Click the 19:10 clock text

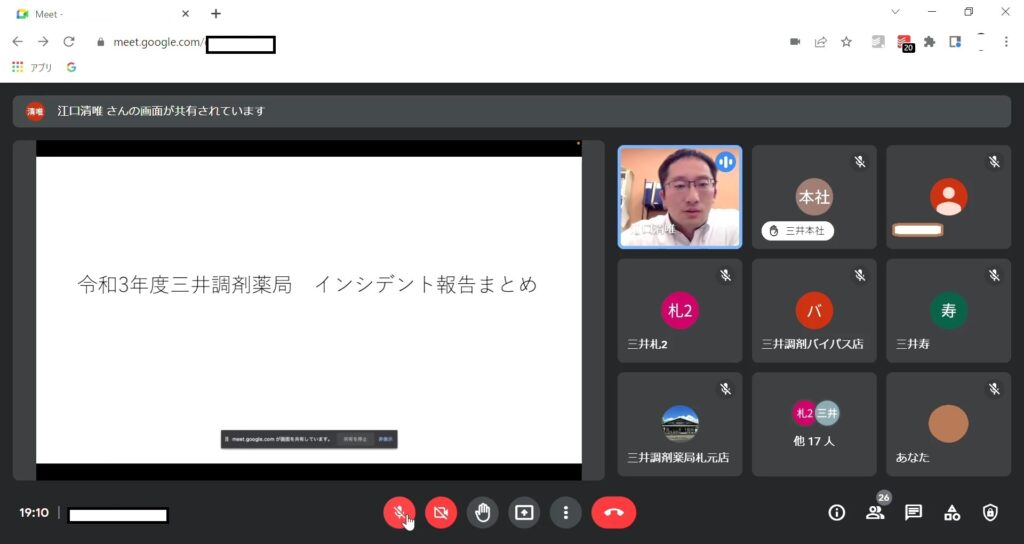pyautogui.click(x=34, y=513)
